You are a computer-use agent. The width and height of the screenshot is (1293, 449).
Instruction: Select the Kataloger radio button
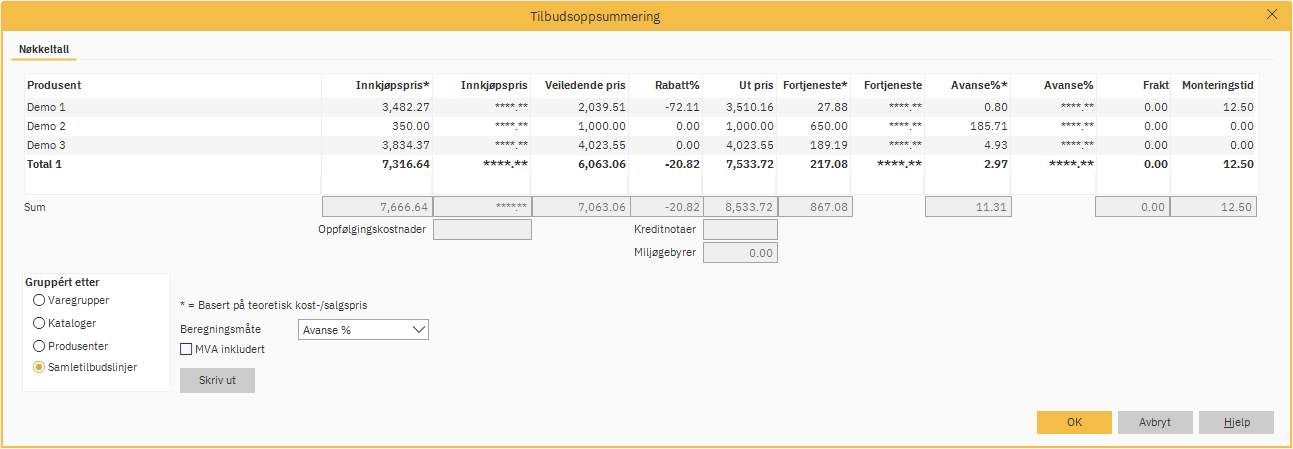(x=39, y=323)
